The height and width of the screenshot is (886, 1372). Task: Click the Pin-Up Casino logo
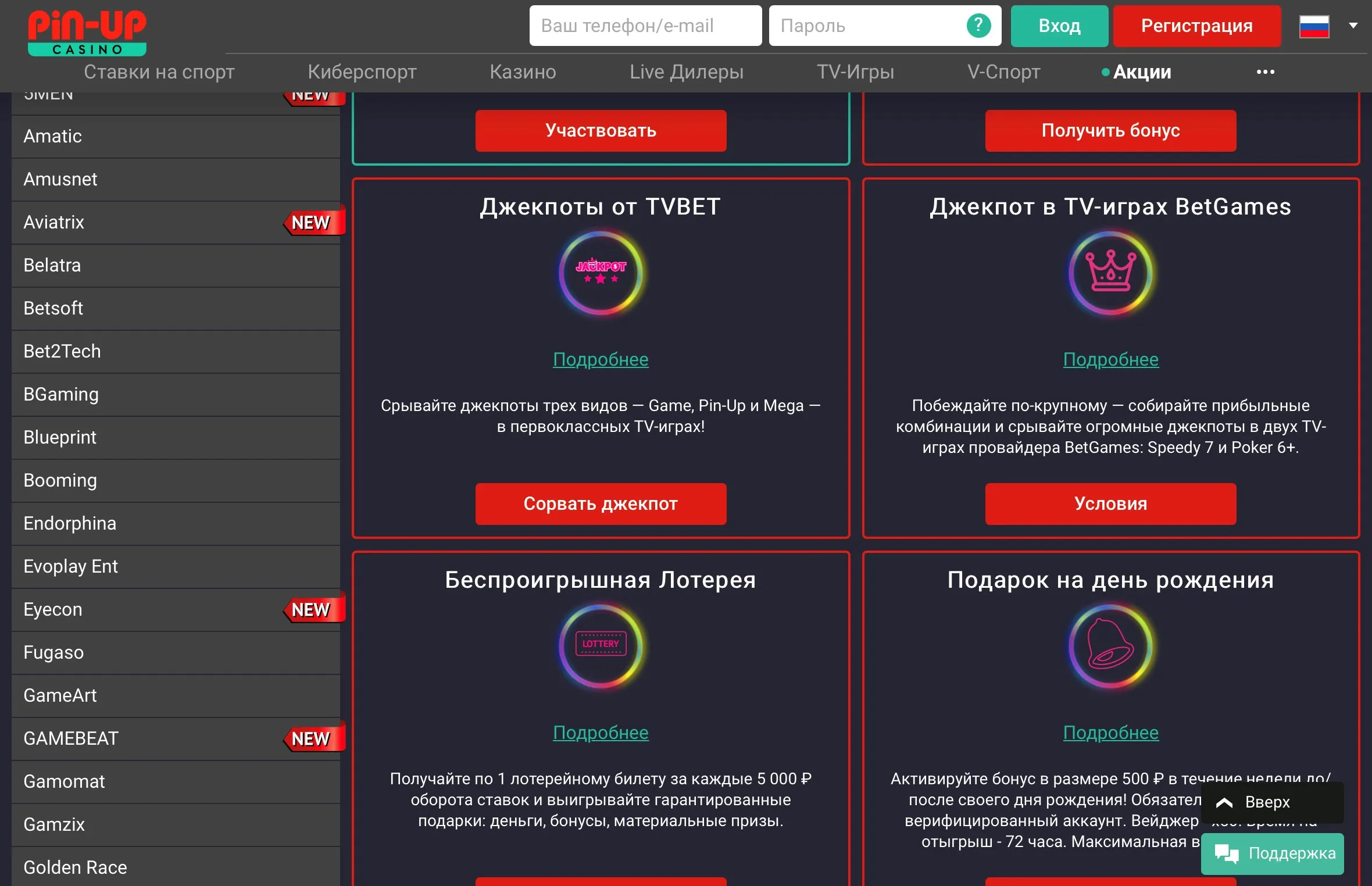click(87, 33)
